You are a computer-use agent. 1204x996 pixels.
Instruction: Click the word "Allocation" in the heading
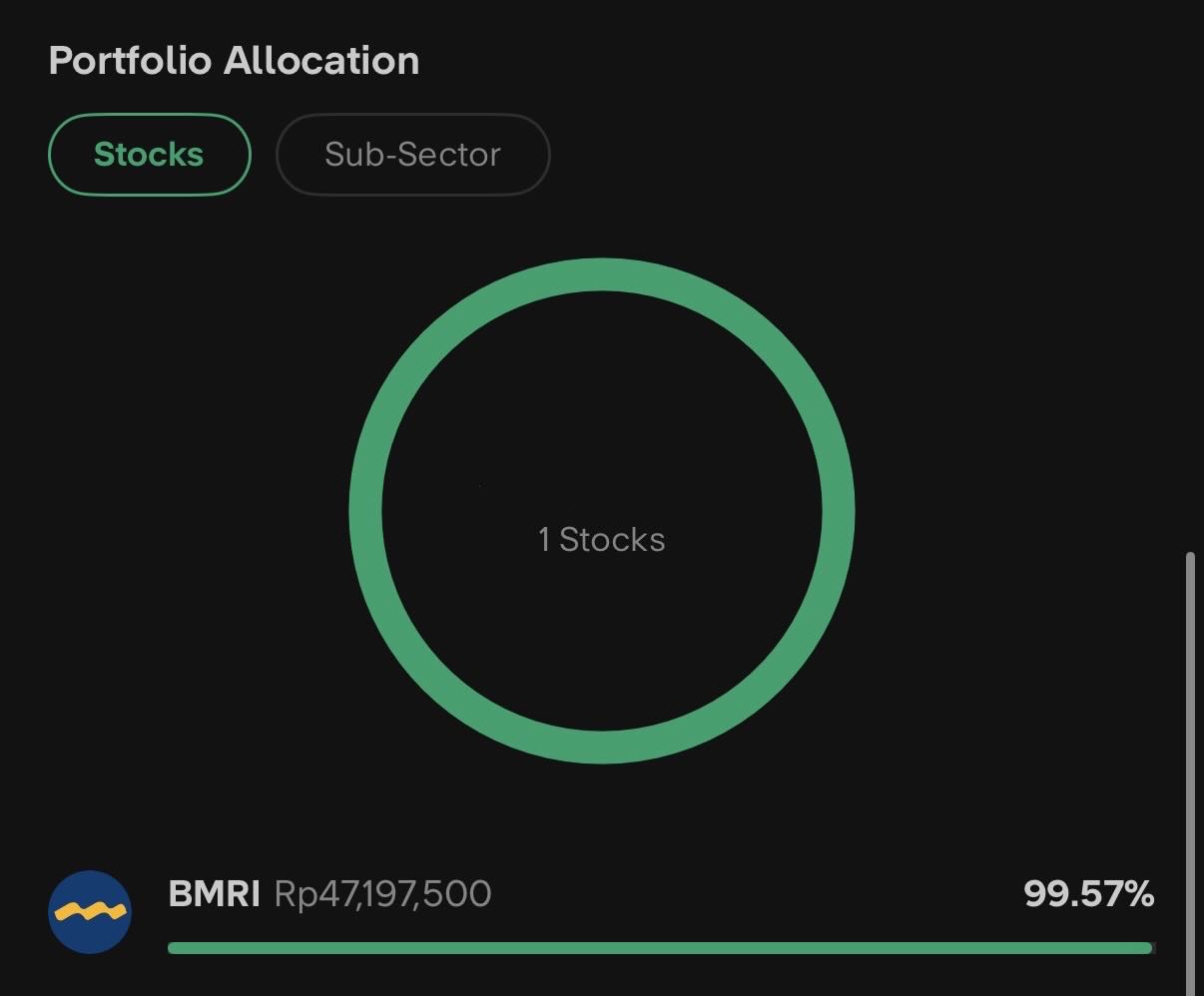320,61
